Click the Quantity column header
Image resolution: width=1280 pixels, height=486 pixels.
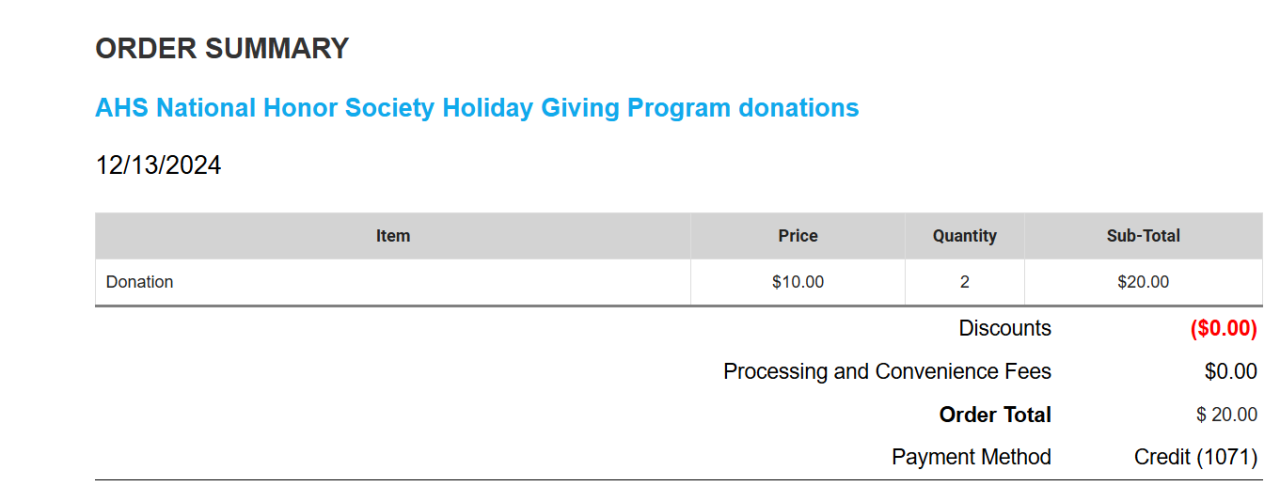click(964, 236)
